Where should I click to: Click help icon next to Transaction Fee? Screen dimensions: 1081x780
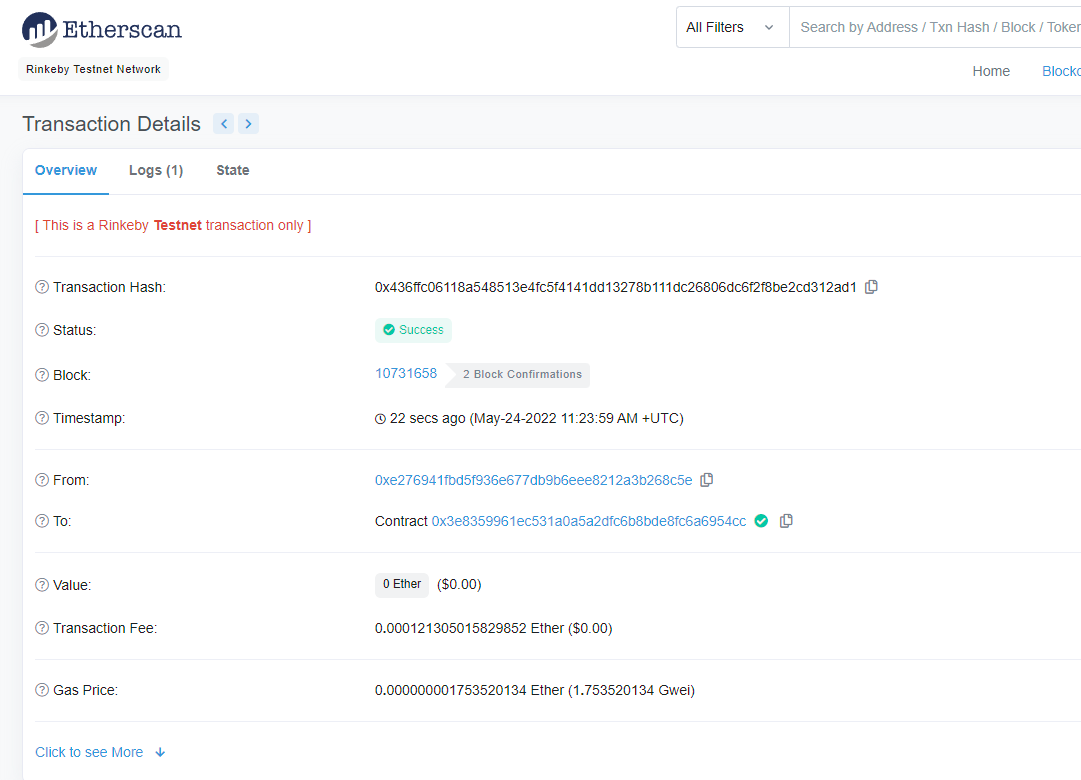pyautogui.click(x=42, y=628)
